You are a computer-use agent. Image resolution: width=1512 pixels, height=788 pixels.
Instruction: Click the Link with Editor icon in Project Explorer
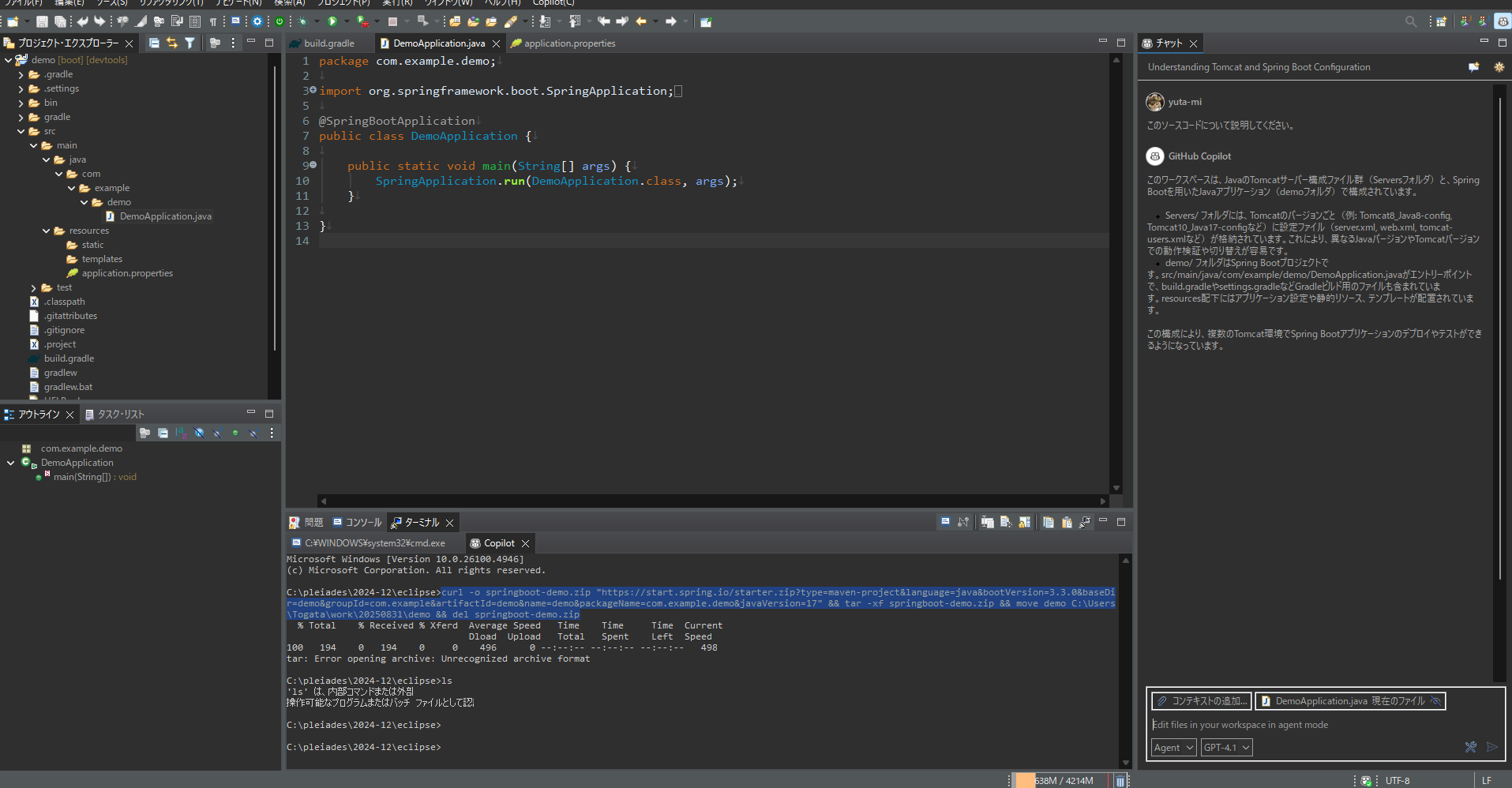point(172,43)
